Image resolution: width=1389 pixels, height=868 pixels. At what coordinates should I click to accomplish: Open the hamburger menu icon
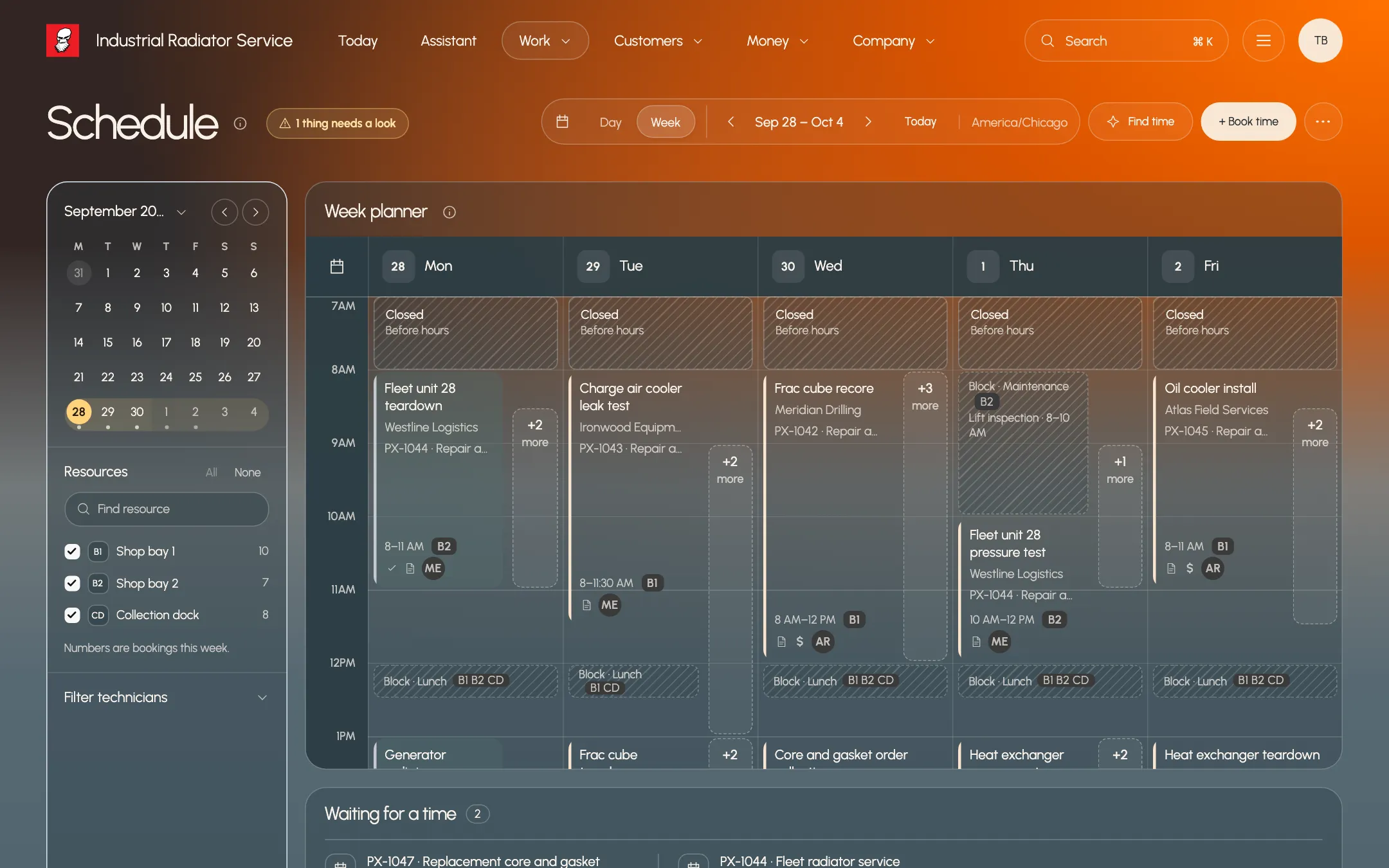point(1263,41)
